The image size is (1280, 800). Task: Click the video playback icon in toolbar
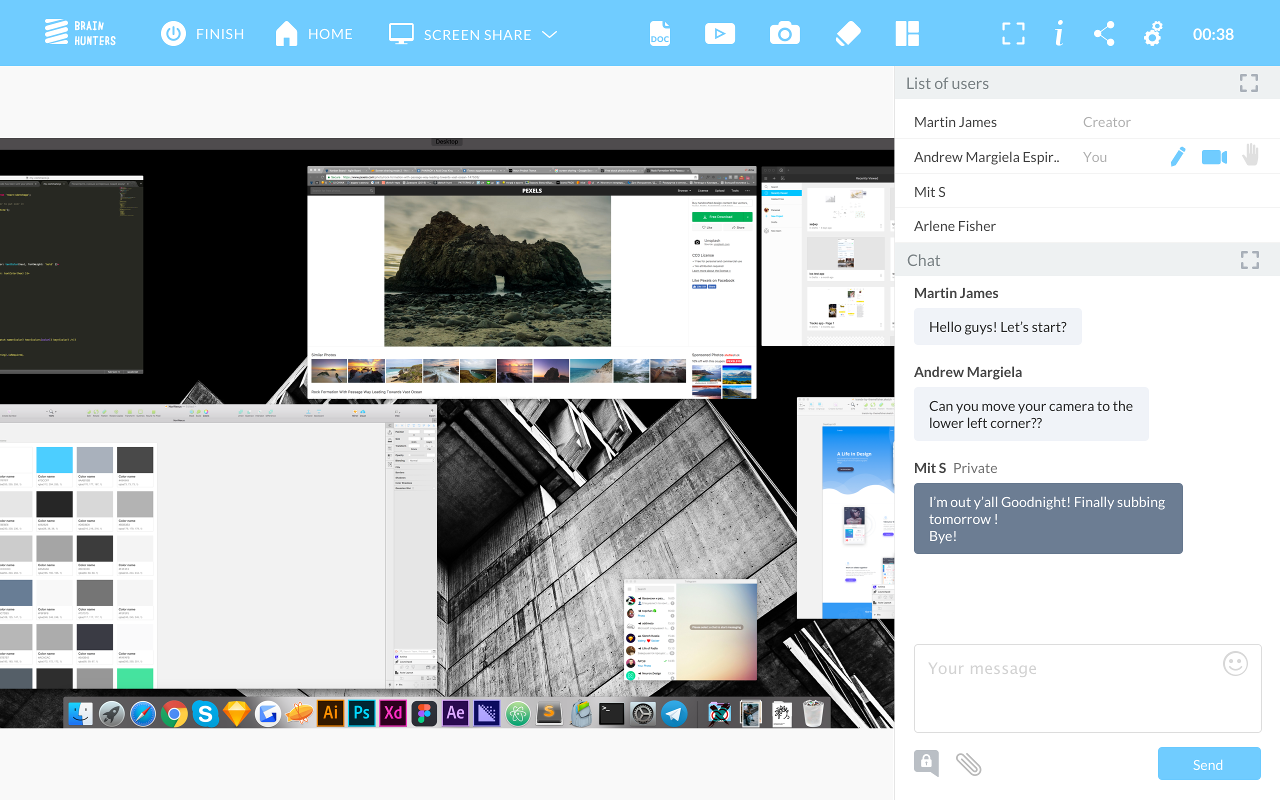click(720, 33)
